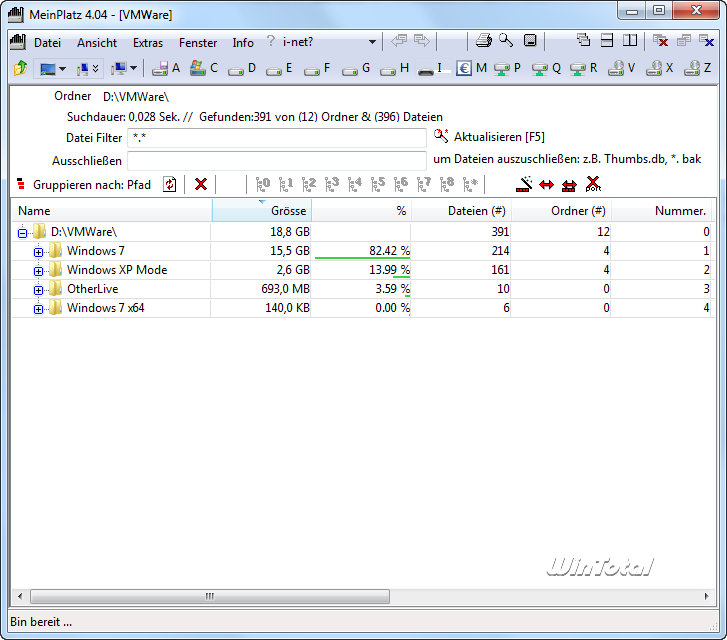The height and width of the screenshot is (640, 727).
Task: Expand the Windows 7 x64 folder
Action: (x=38, y=309)
